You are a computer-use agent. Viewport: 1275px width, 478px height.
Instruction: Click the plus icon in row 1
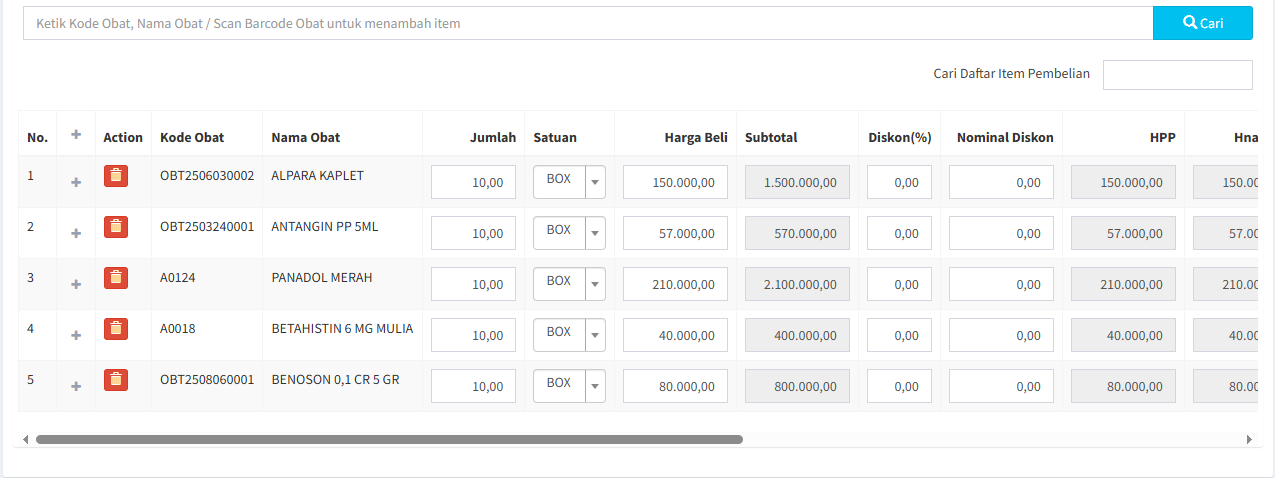coord(76,183)
